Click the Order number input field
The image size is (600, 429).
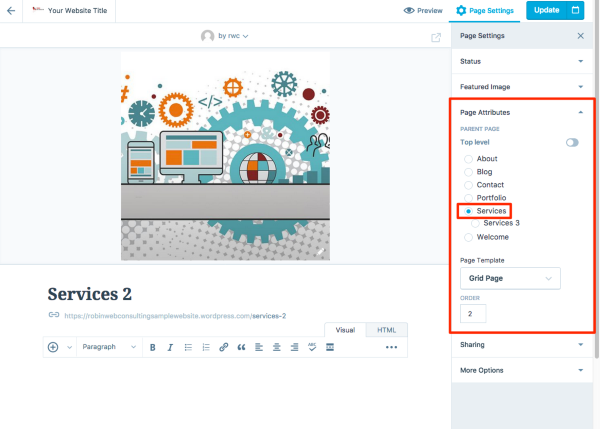click(473, 314)
